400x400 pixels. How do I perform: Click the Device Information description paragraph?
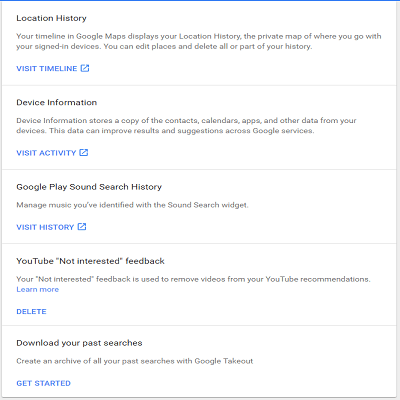186,126
